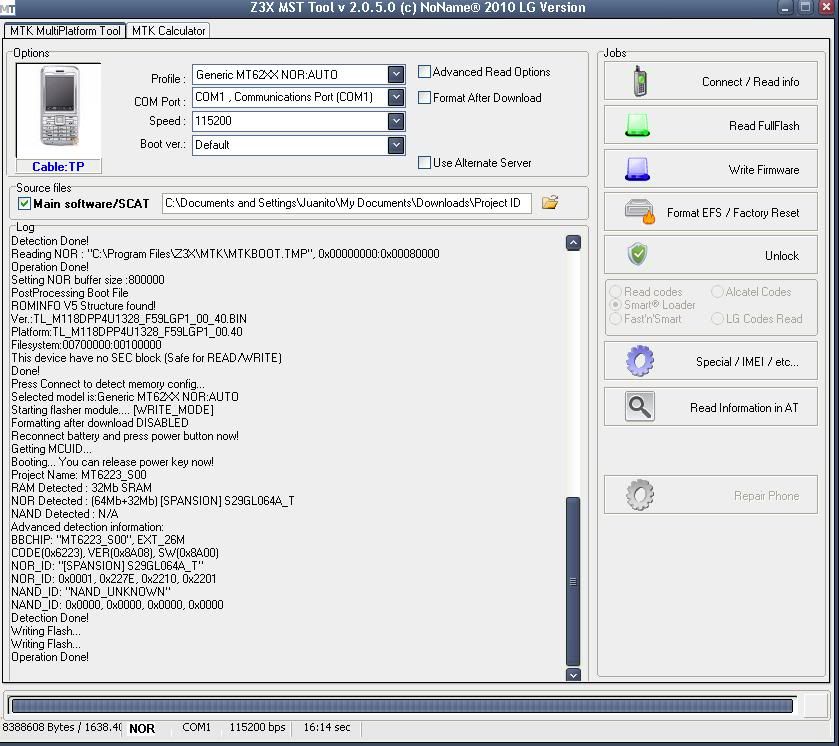Toggle the Use Alternate Server checkbox
The image size is (839, 746).
pyautogui.click(x=425, y=163)
